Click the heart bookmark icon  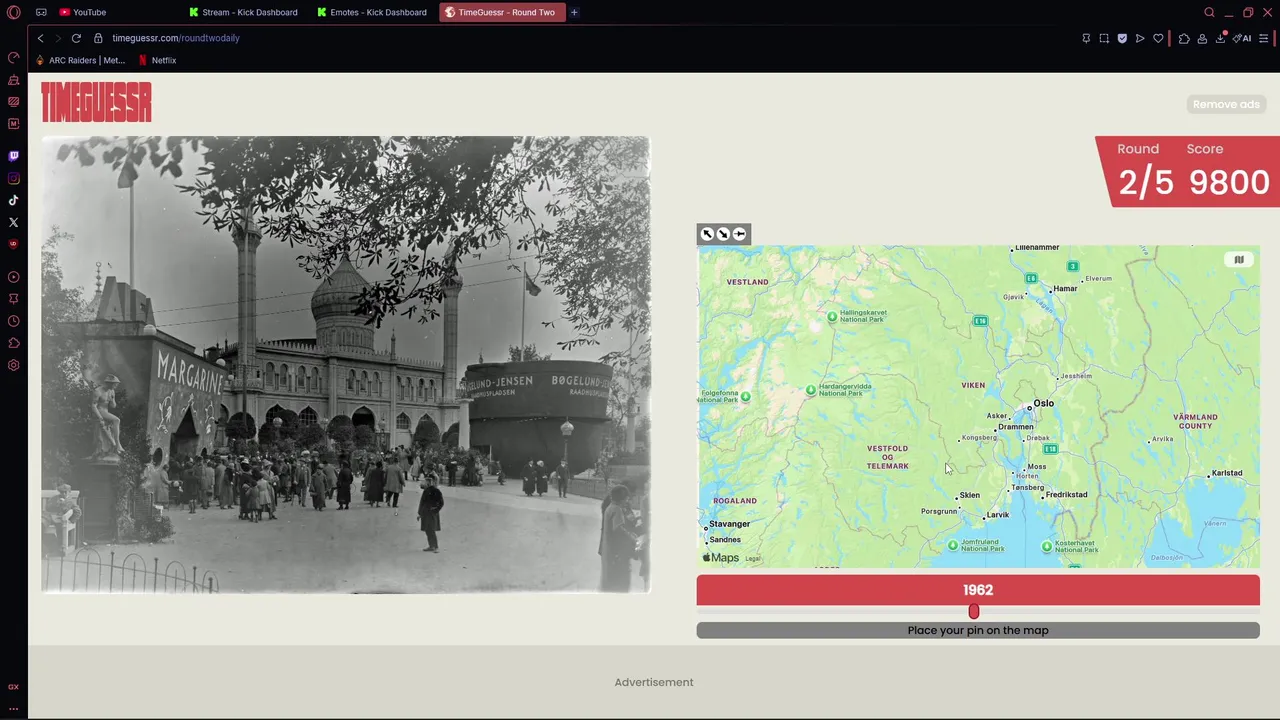coord(1158,38)
